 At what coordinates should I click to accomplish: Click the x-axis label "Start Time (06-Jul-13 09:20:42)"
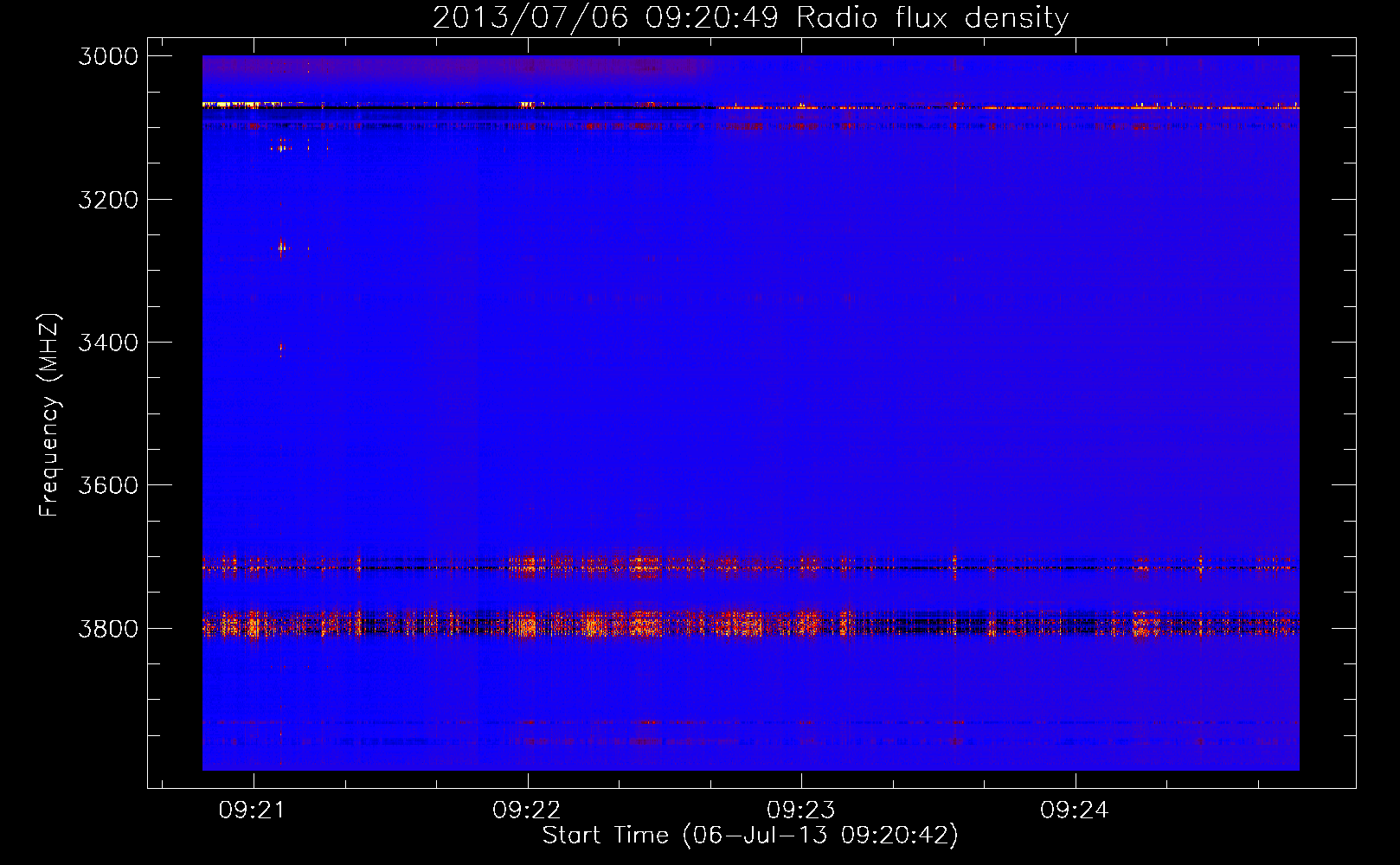[750, 836]
